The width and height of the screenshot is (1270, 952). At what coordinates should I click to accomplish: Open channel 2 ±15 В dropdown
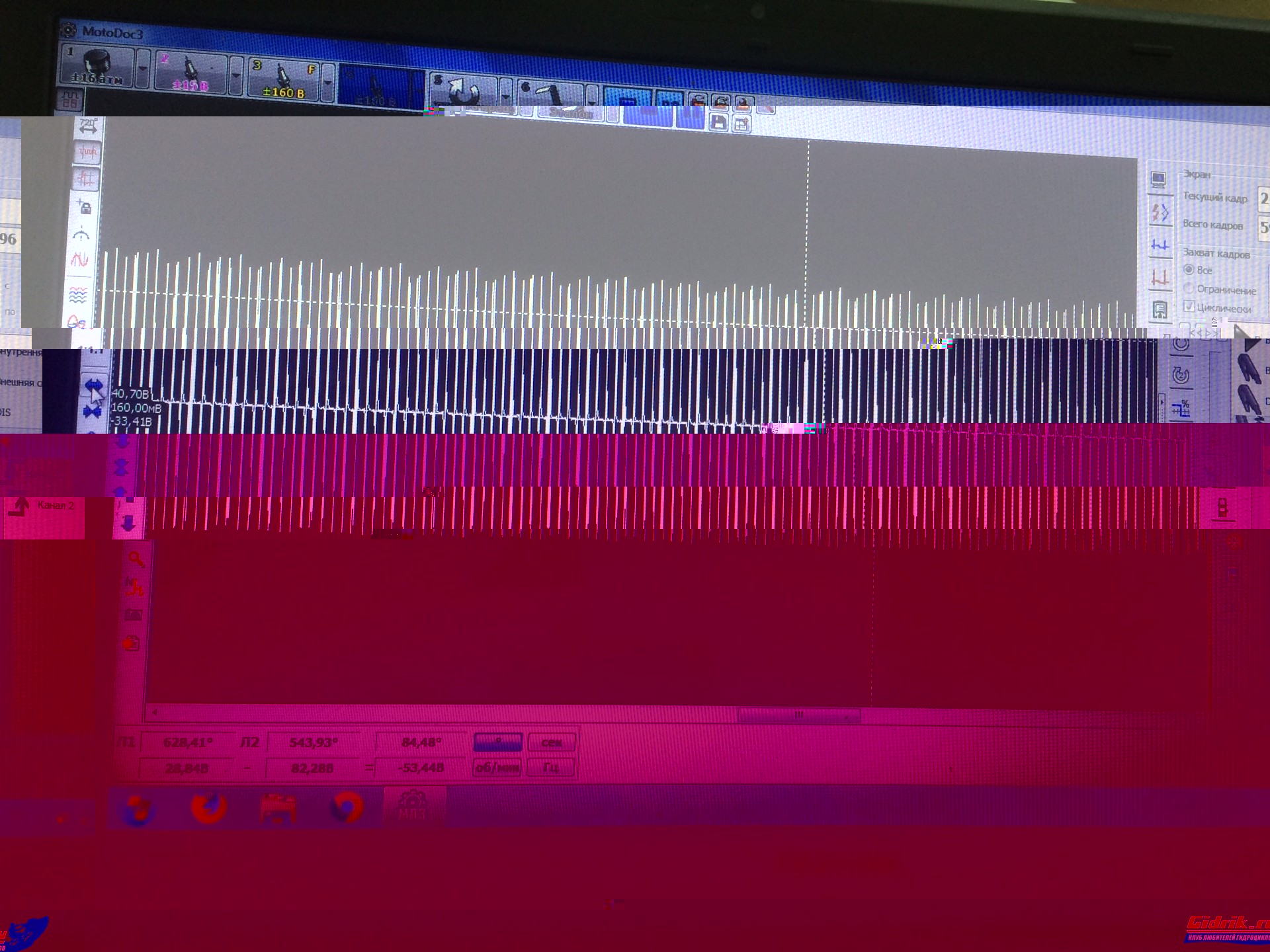[236, 75]
